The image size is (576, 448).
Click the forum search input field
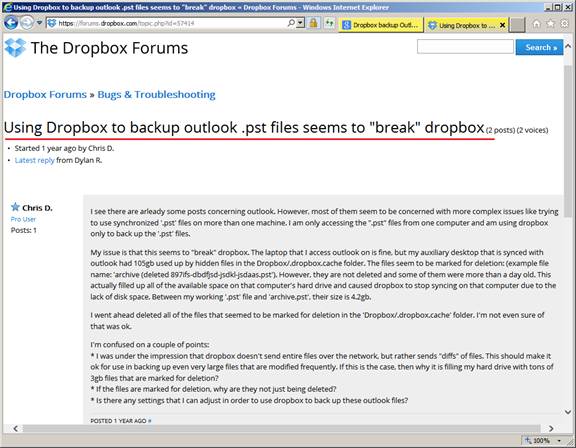[465, 47]
